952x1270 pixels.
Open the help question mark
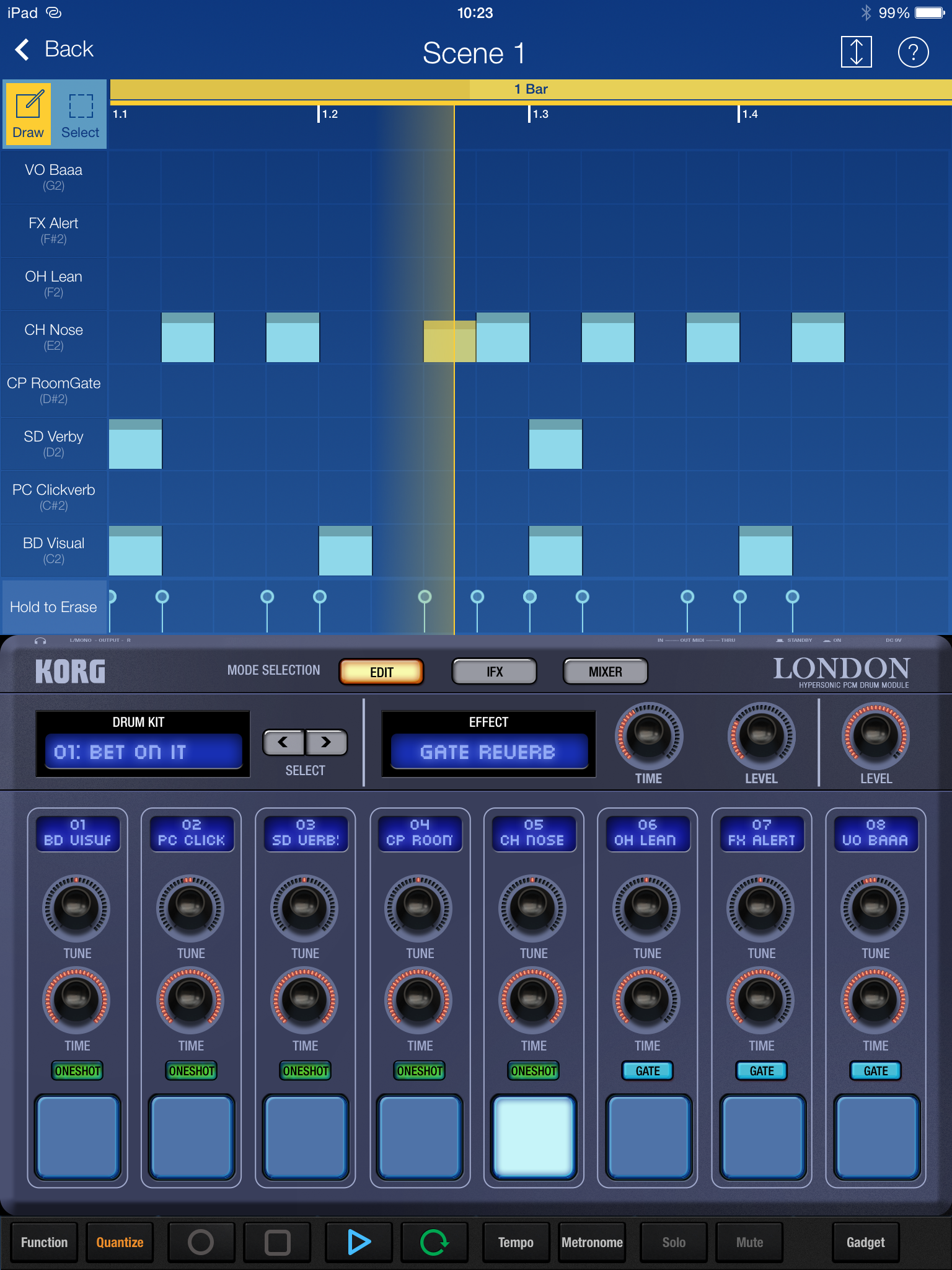pos(913,51)
